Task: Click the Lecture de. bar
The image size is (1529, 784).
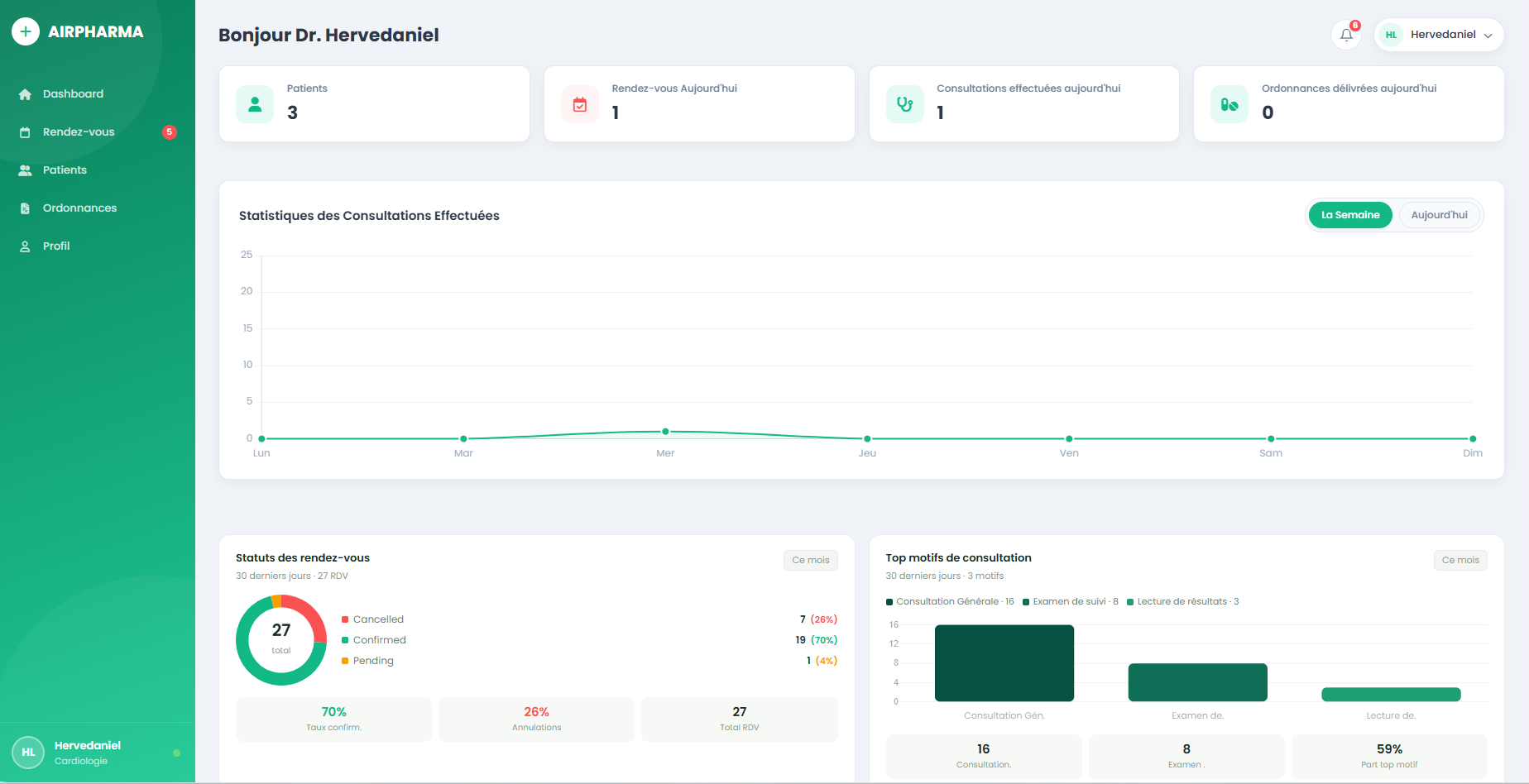Action: tap(1392, 695)
